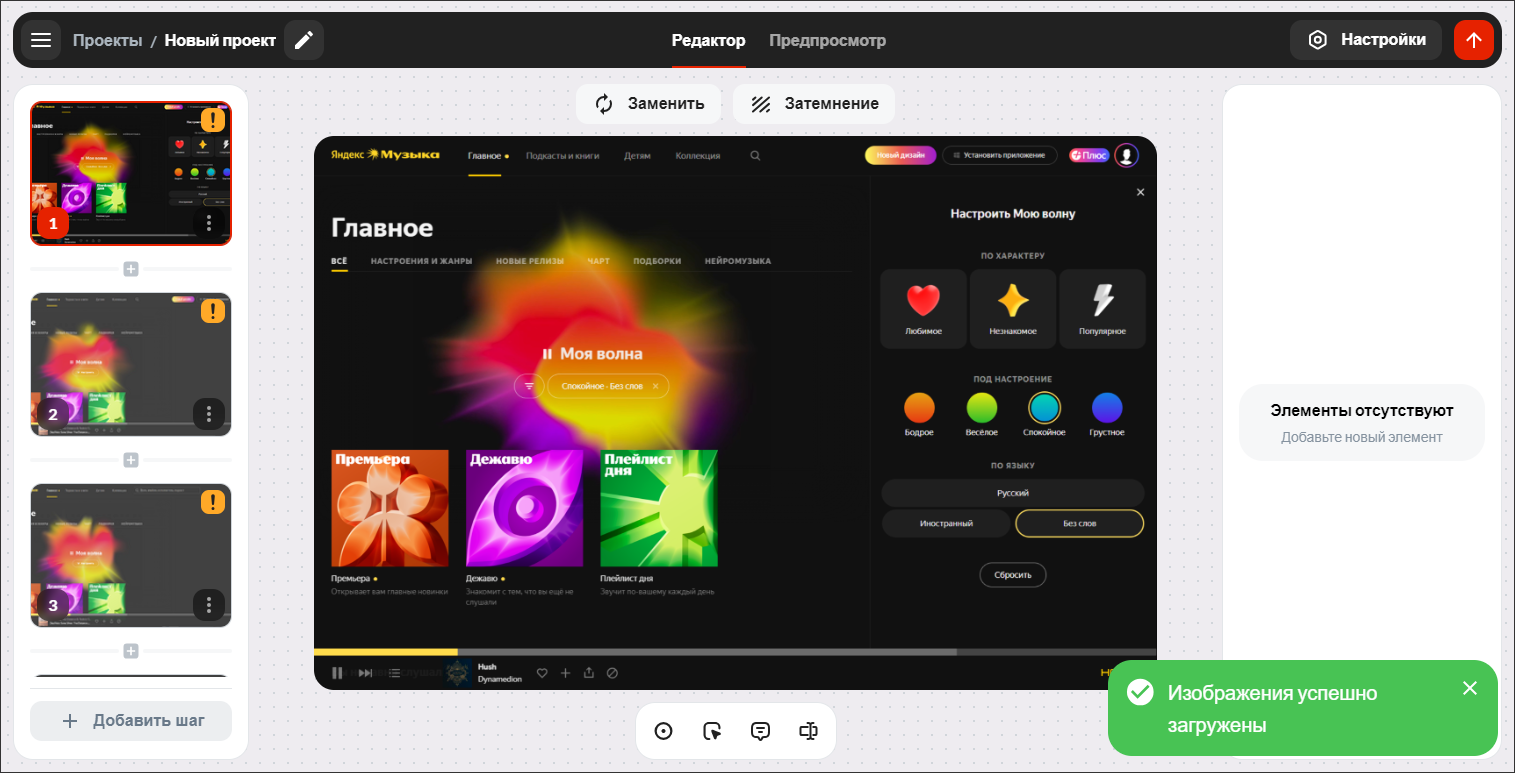This screenshot has height=773, width=1515.
Task: Click the Элементы отсутствуют message
Action: [x=1362, y=410]
